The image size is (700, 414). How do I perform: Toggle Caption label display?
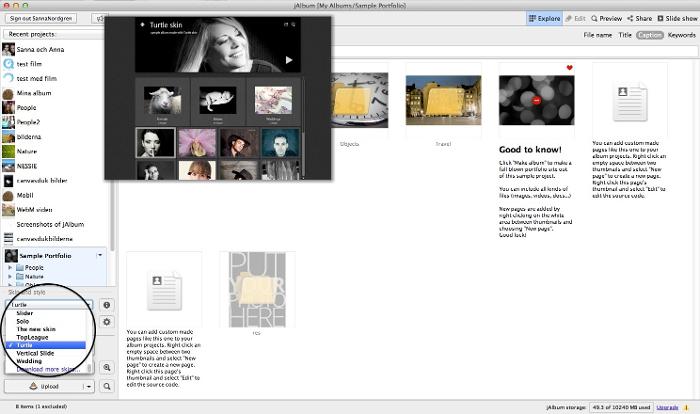[x=650, y=35]
